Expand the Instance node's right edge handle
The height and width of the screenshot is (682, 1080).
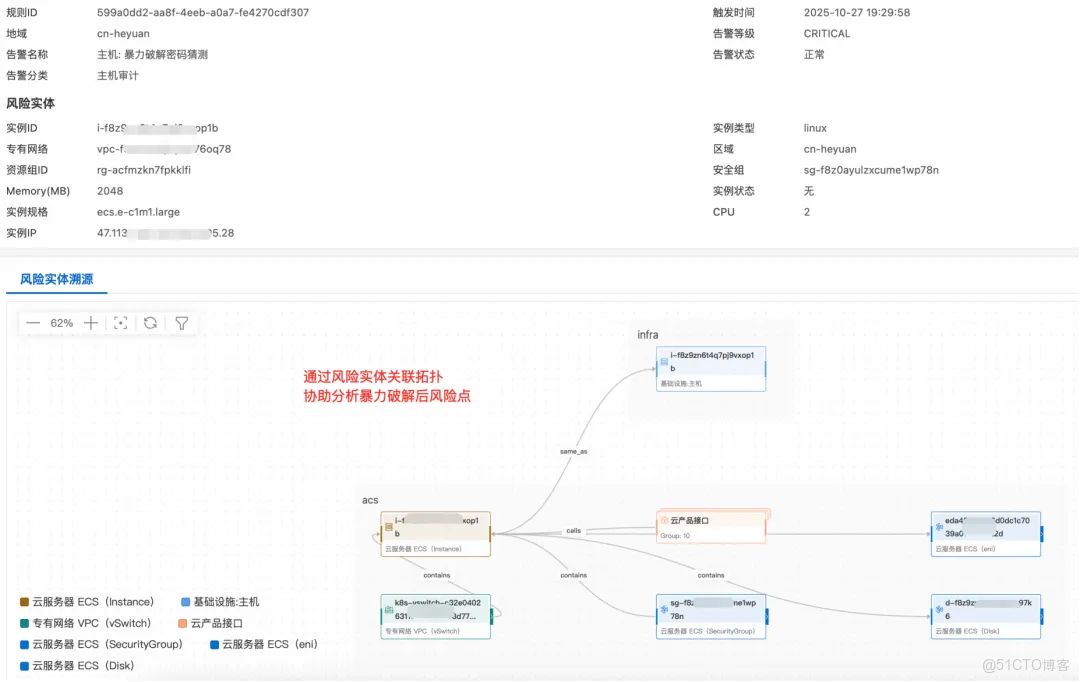tap(491, 532)
